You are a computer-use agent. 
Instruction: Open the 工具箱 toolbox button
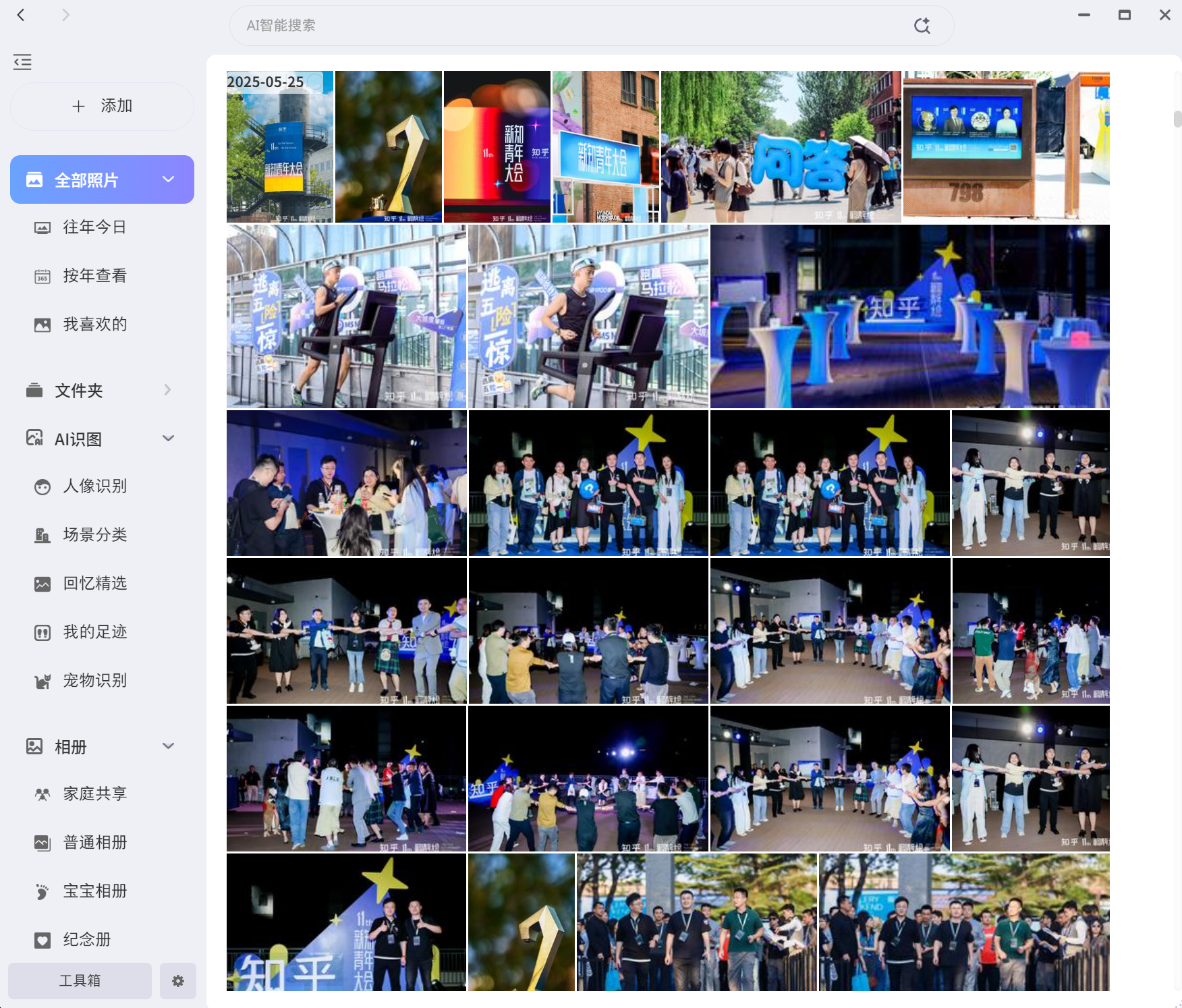[x=80, y=980]
